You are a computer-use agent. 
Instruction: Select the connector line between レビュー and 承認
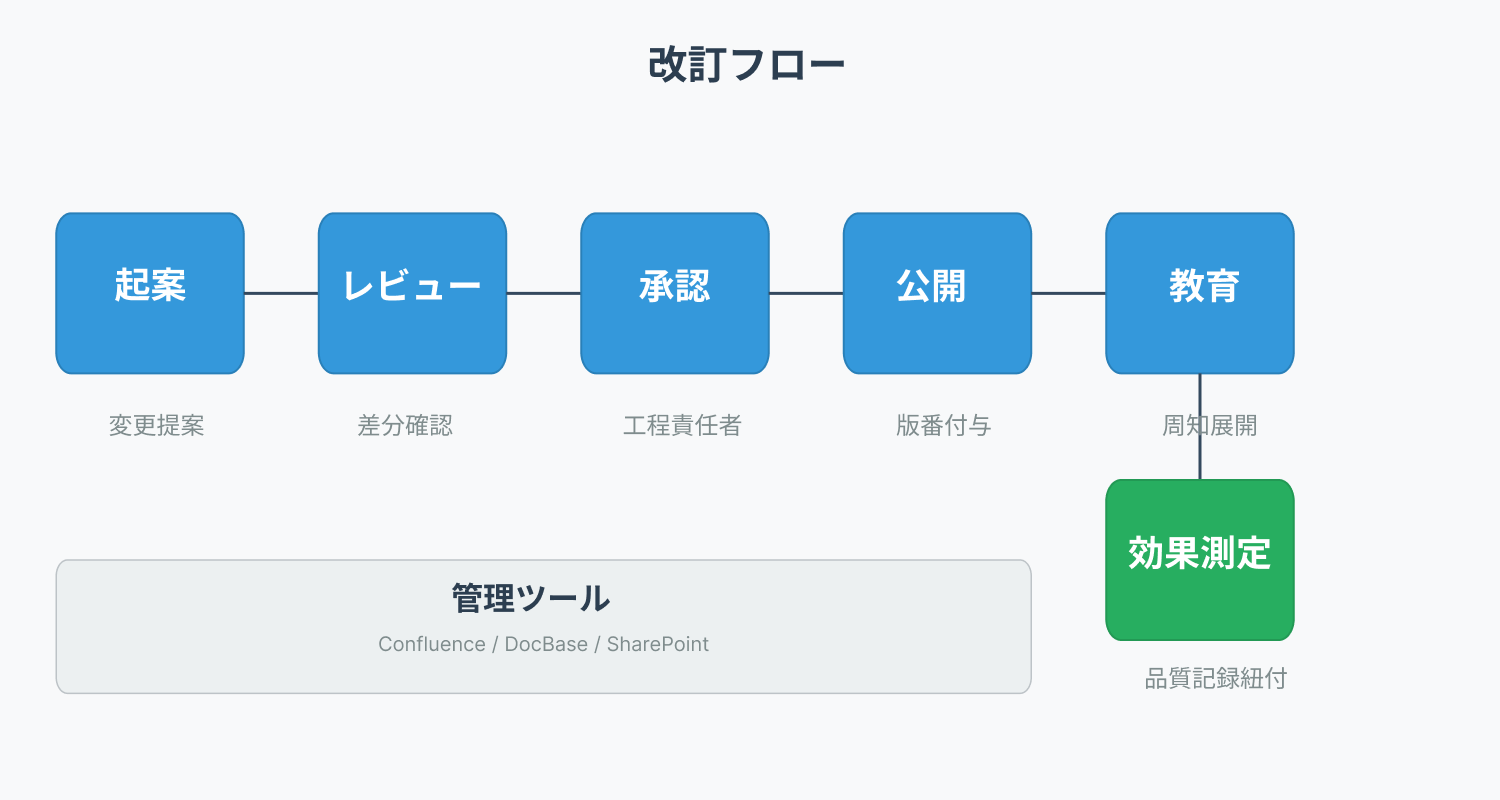click(543, 293)
